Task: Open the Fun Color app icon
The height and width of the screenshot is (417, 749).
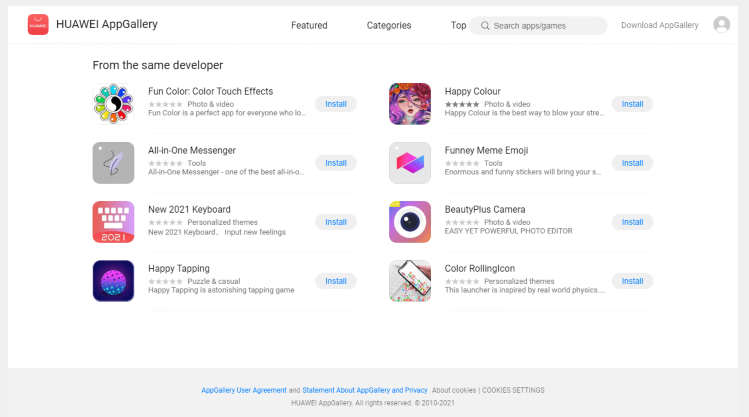Action: point(113,104)
